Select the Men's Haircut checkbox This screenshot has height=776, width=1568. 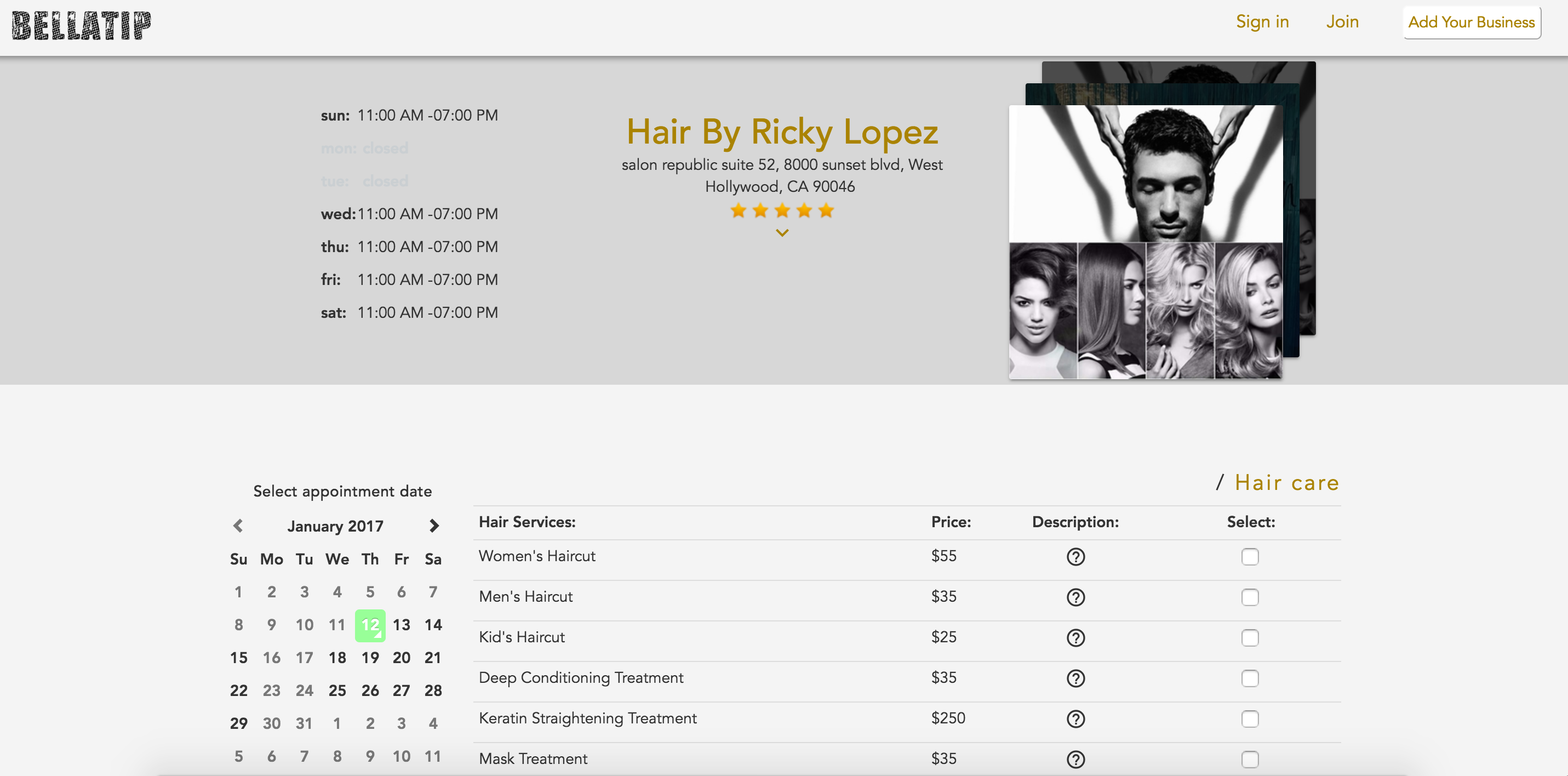tap(1250, 597)
